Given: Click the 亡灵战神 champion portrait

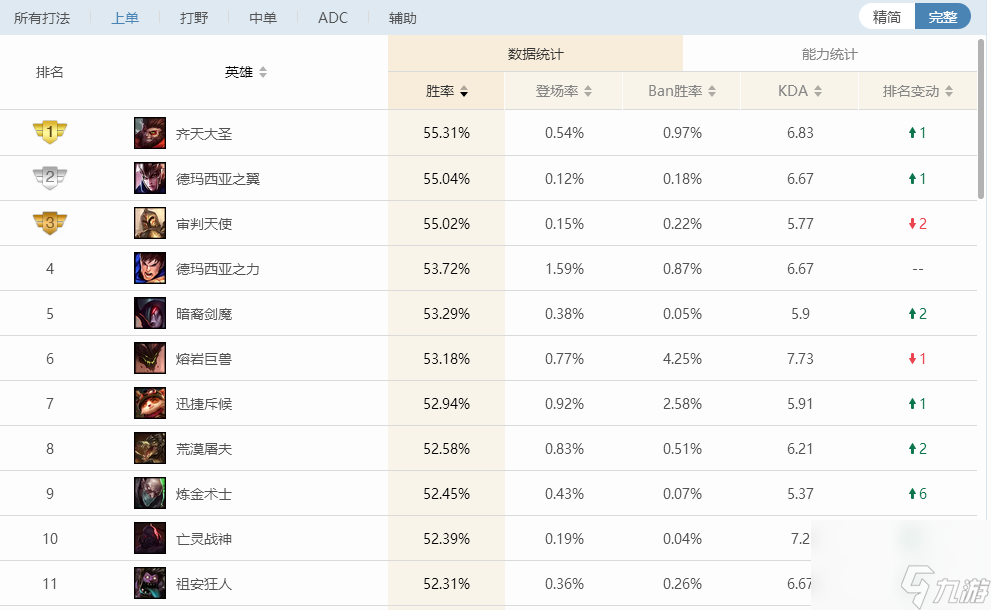Looking at the screenshot, I should tap(150, 539).
